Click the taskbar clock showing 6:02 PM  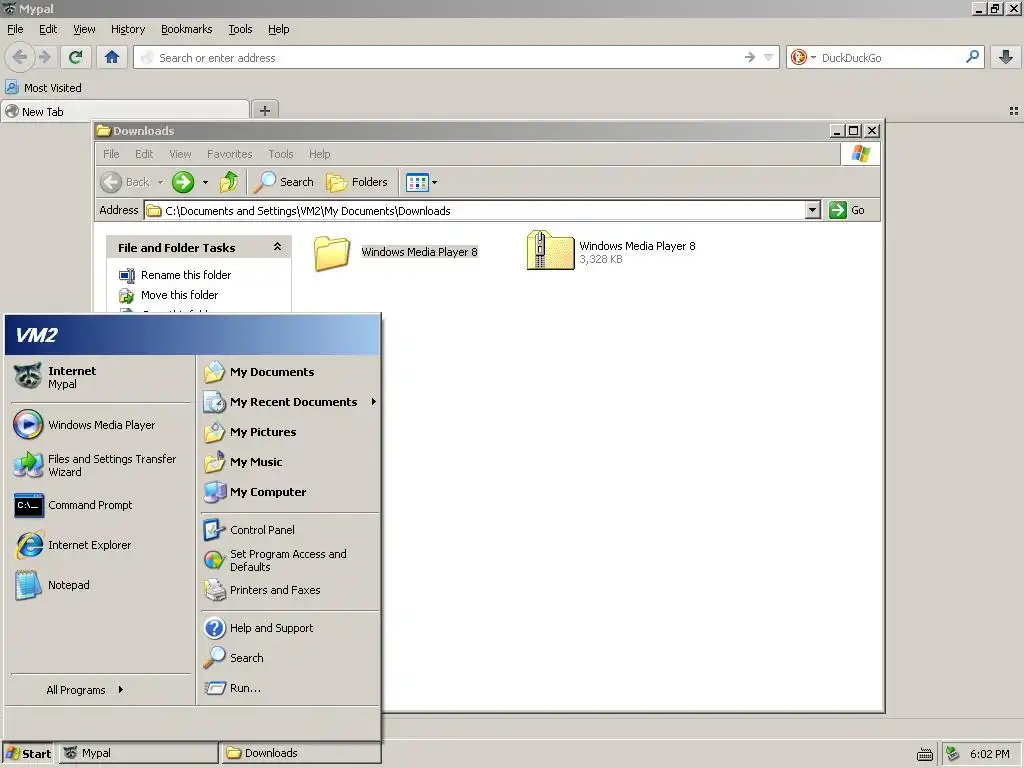(x=989, y=754)
